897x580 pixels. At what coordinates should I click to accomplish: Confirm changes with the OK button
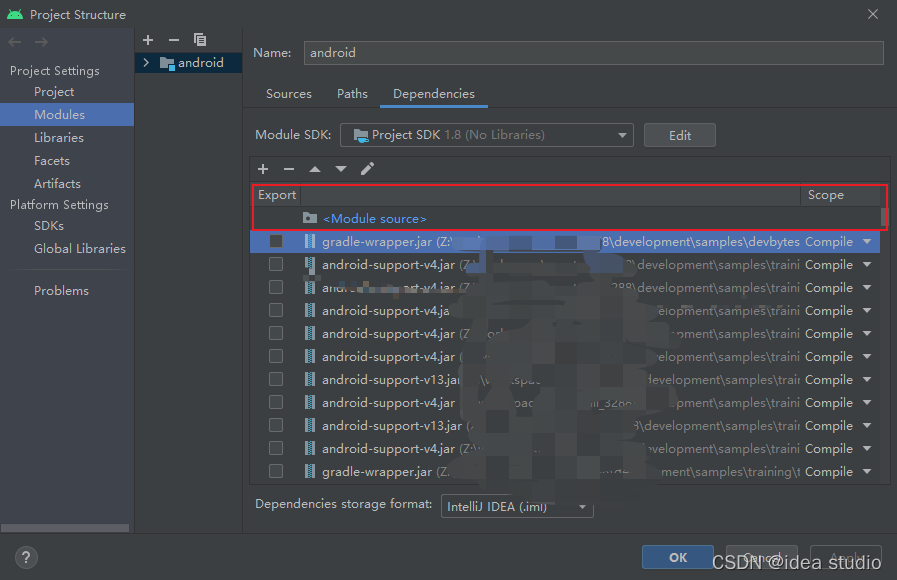[x=677, y=557]
